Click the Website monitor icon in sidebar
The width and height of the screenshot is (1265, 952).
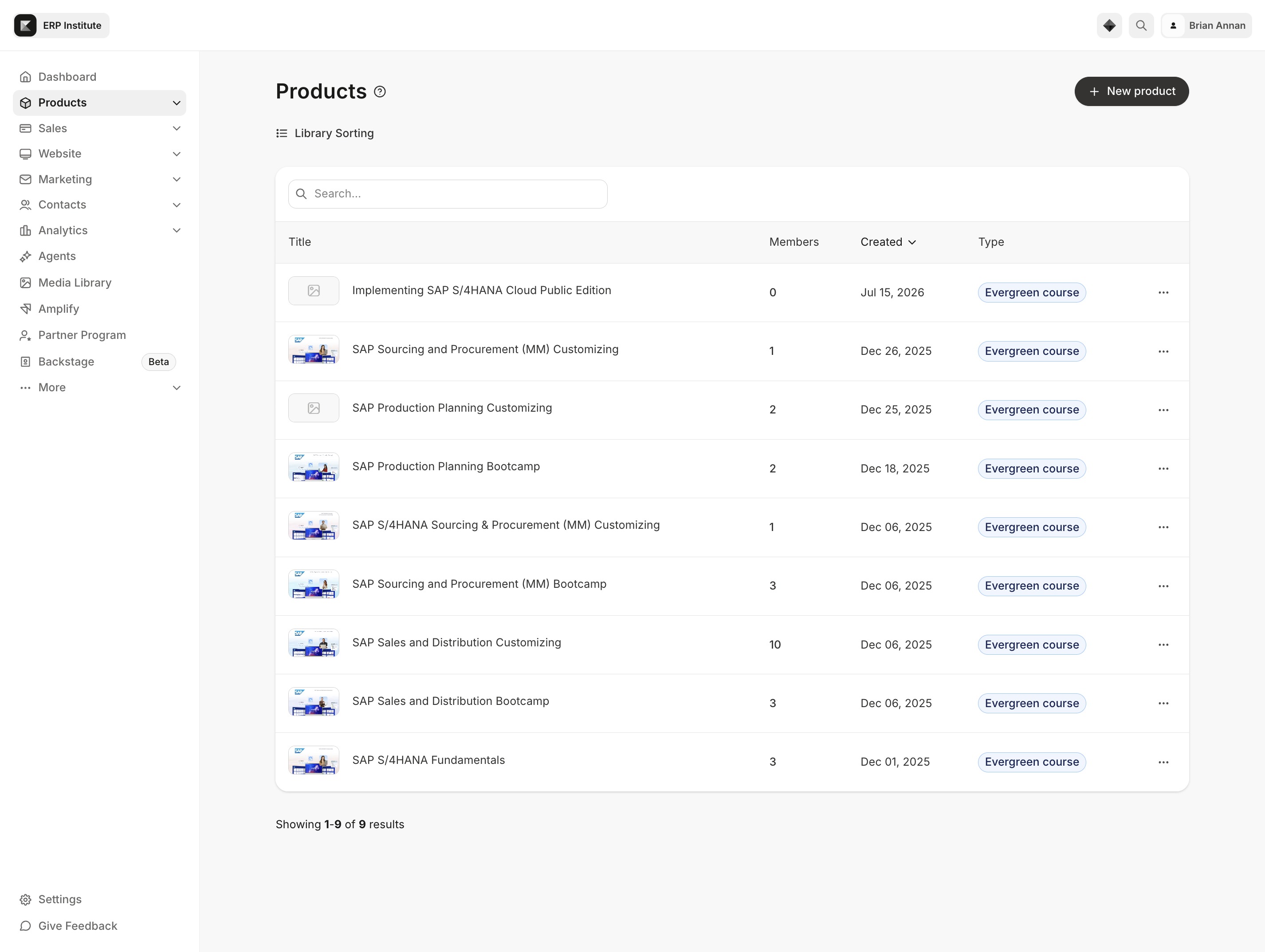[x=25, y=154]
